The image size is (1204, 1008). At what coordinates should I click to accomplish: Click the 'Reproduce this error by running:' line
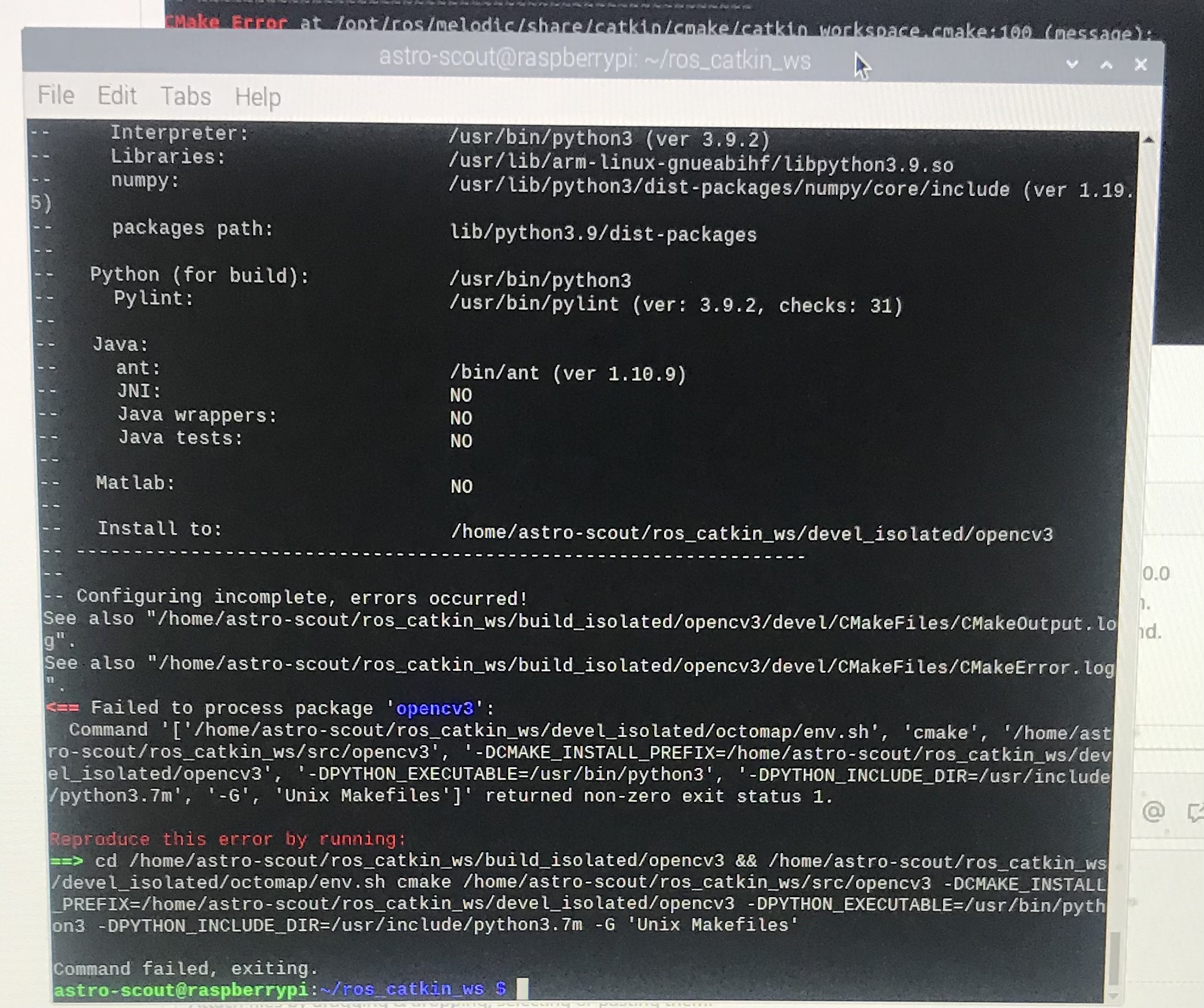226,839
